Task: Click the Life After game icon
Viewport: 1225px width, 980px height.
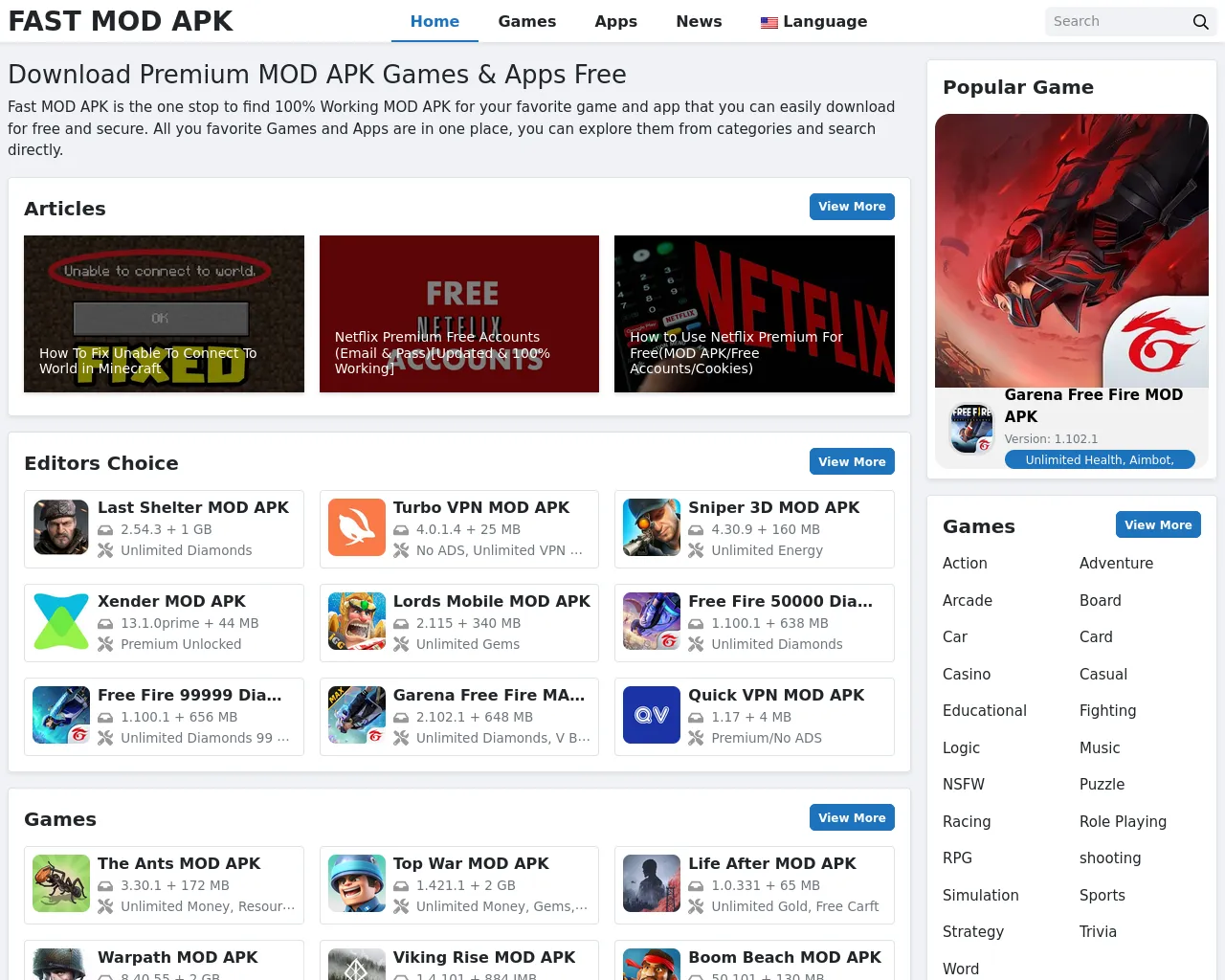Action: (x=652, y=883)
